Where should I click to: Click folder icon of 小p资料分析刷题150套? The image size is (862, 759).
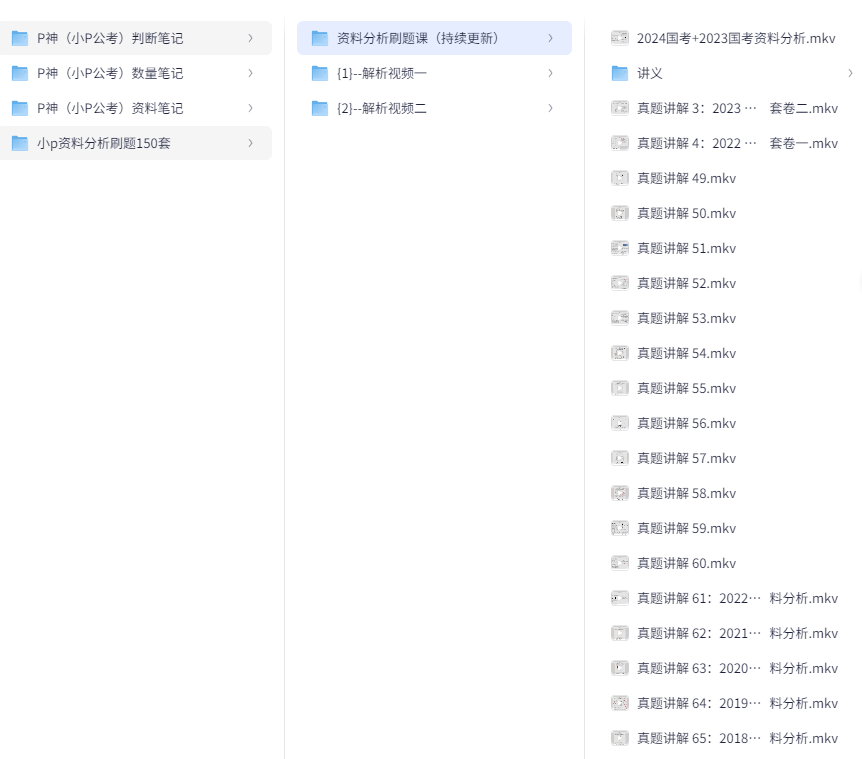click(x=20, y=143)
